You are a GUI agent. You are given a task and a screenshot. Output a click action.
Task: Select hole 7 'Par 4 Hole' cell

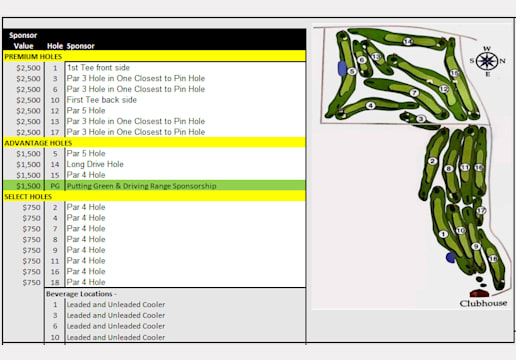(185, 229)
